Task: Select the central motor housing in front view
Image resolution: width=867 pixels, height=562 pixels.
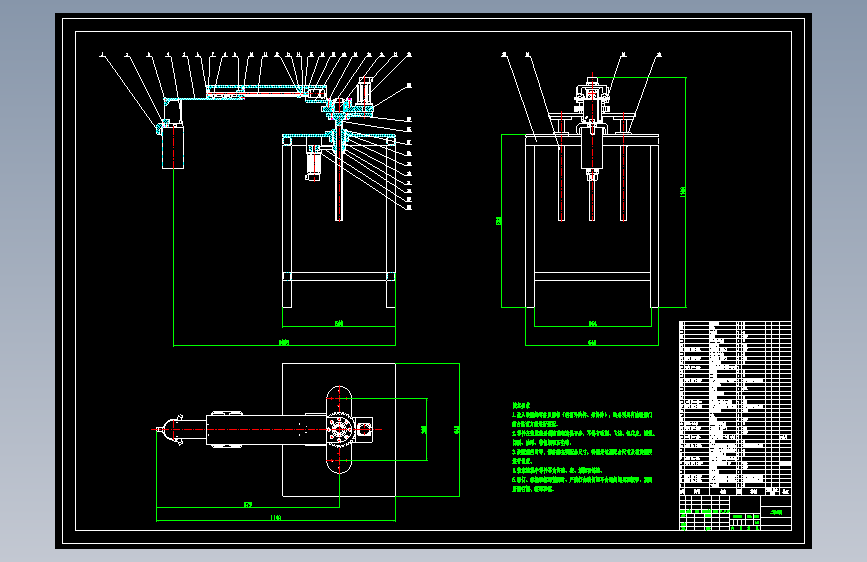Action: point(592,147)
